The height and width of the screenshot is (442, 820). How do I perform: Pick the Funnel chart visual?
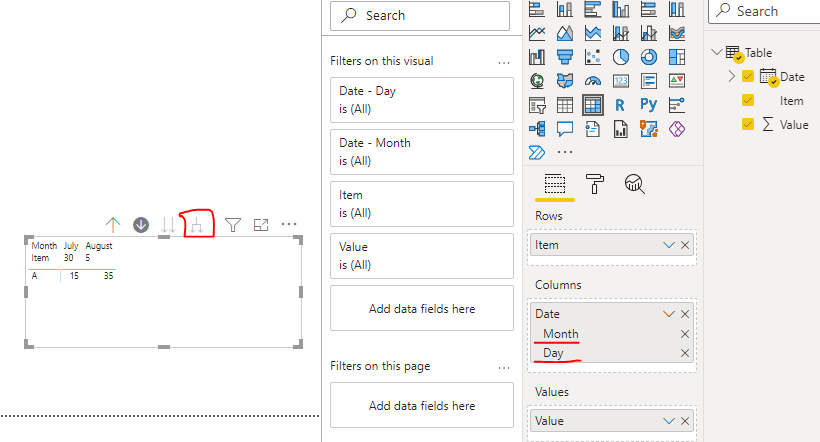tap(565, 56)
